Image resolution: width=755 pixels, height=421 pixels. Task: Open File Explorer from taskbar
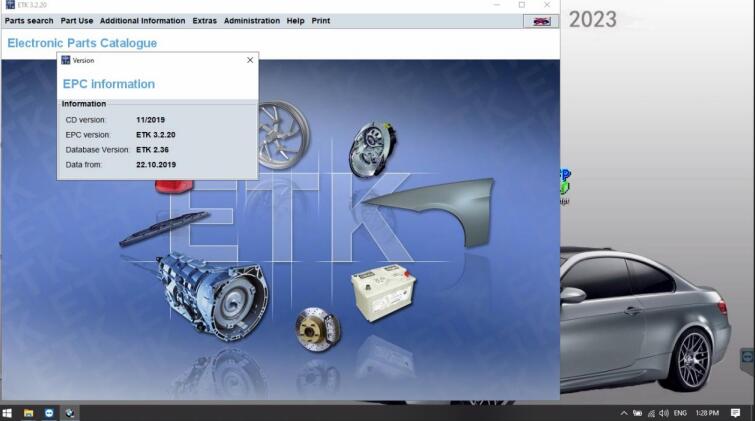click(28, 413)
